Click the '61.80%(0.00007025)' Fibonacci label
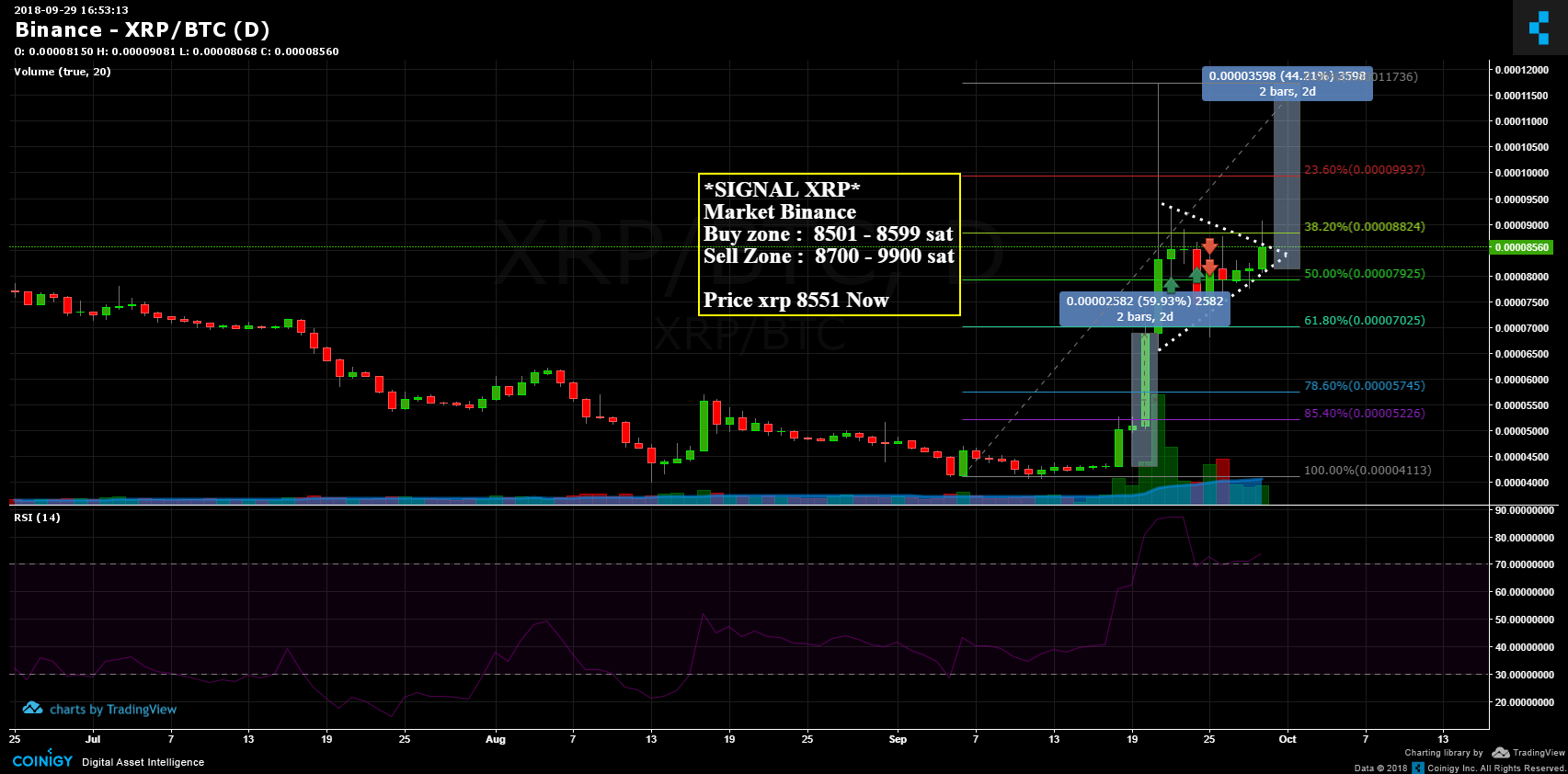This screenshot has width=1568, height=774. (x=1365, y=321)
